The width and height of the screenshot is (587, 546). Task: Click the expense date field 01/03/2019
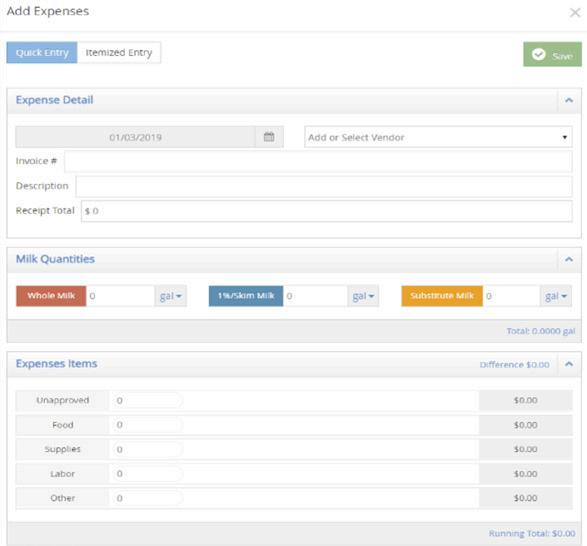tap(136, 137)
